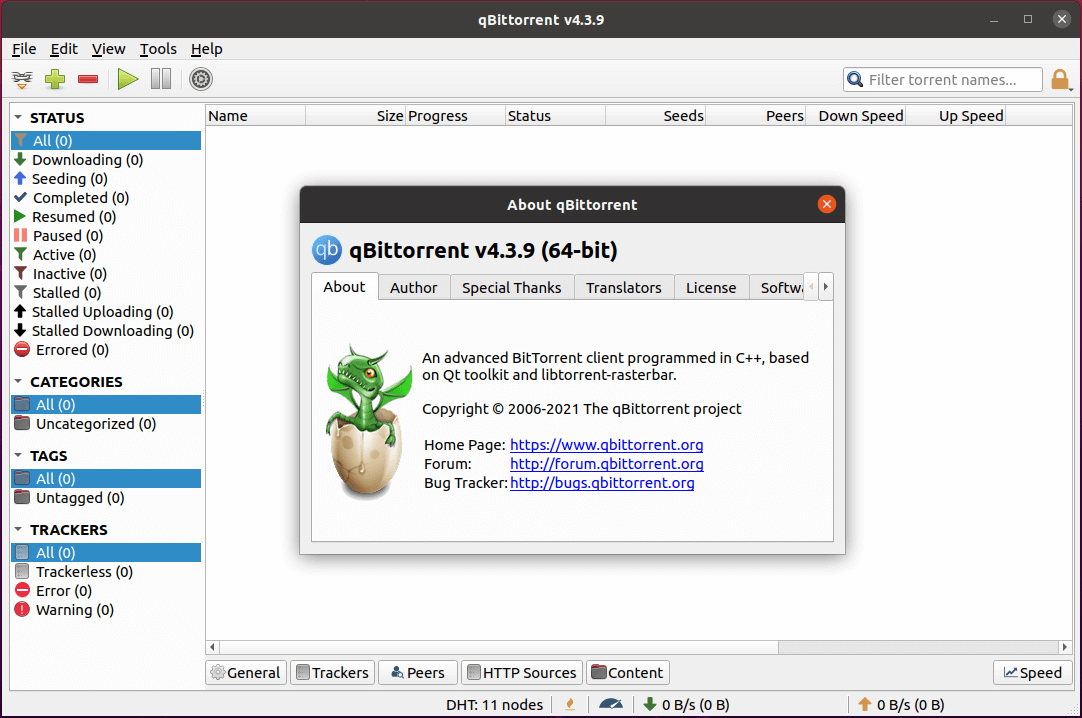This screenshot has height=718, width=1082.
Task: Select Trackerless (0) tracker filter
Action: (x=106, y=572)
